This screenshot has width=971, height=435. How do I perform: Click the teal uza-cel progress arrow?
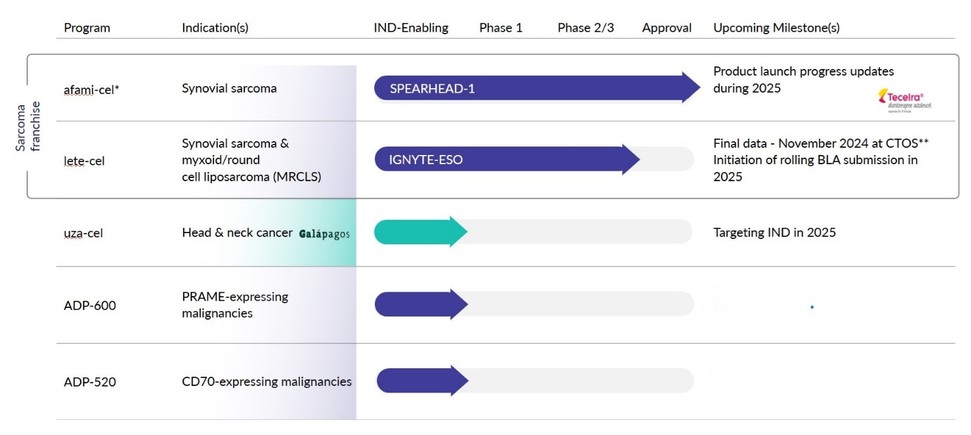click(420, 232)
